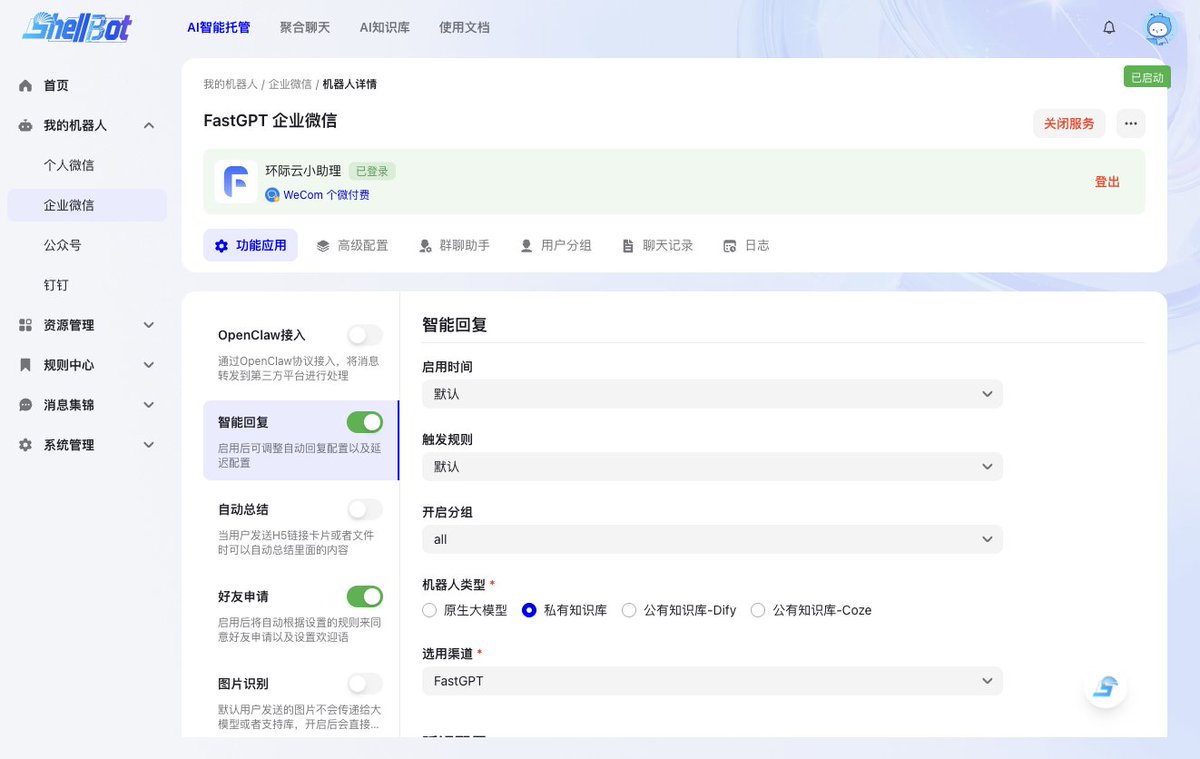Click the document icon beside 聊天记录

(x=628, y=246)
